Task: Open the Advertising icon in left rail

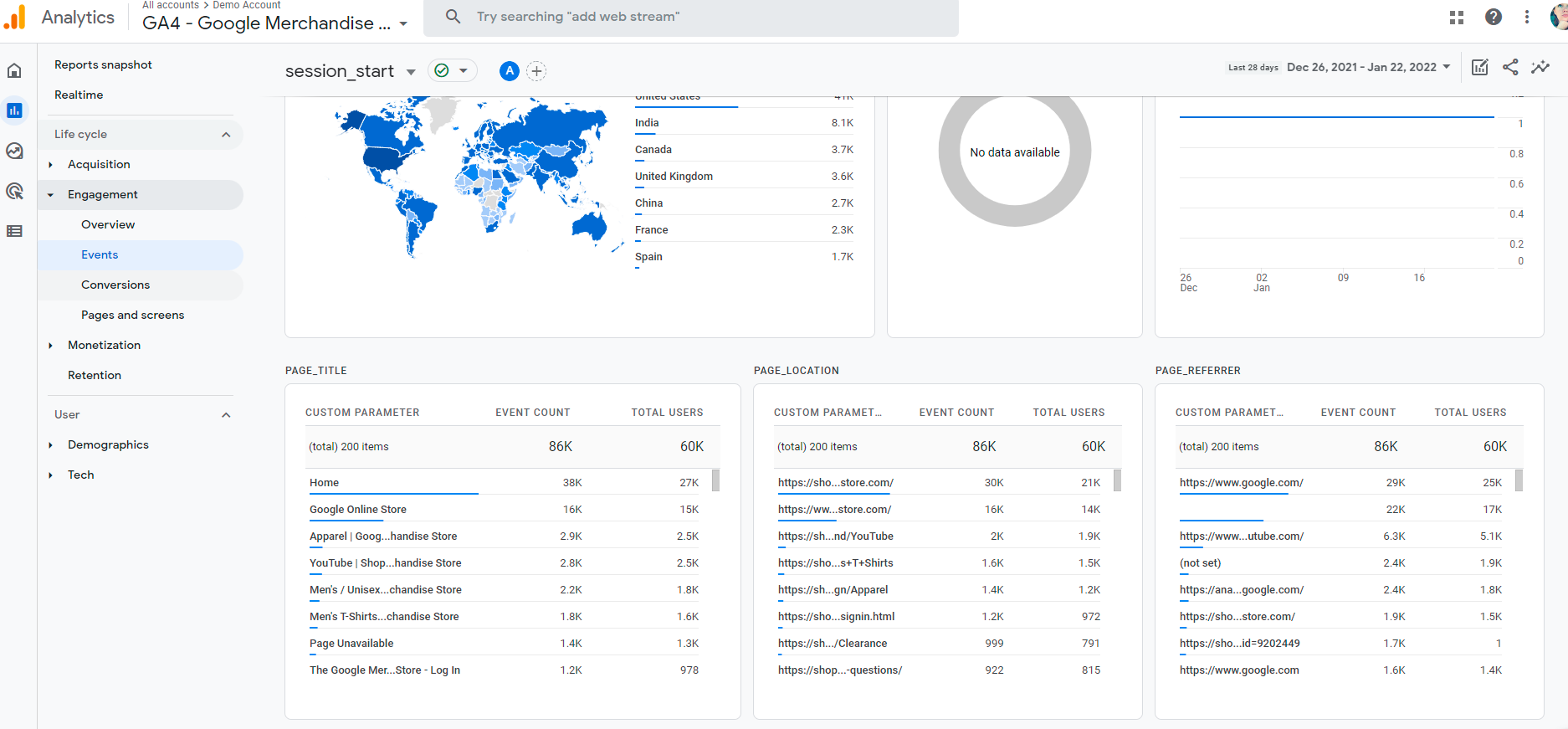Action: click(14, 191)
